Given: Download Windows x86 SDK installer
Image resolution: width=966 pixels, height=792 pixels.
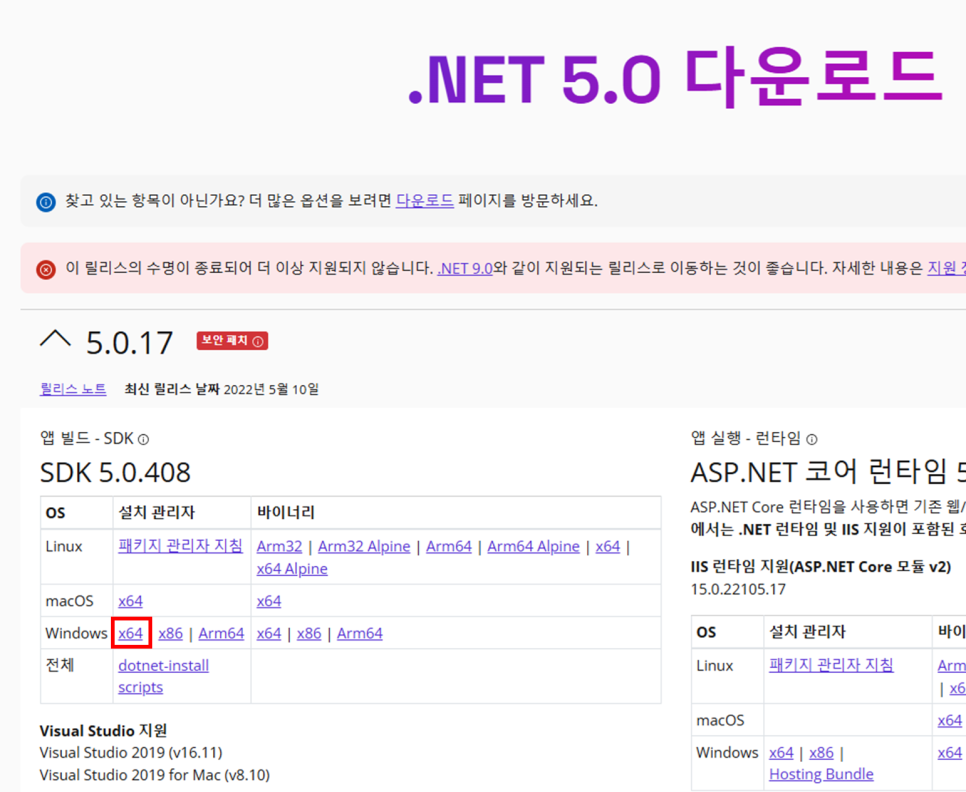Looking at the screenshot, I should pyautogui.click(x=170, y=633).
